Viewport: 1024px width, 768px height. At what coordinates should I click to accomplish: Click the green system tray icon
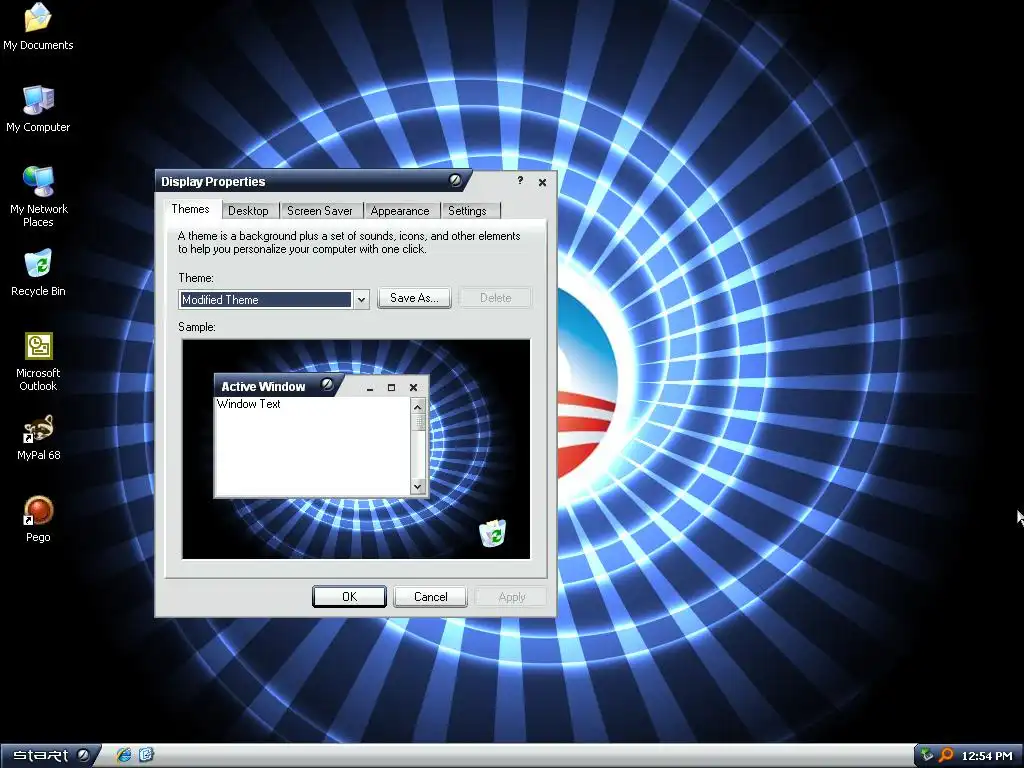pyautogui.click(x=926, y=756)
